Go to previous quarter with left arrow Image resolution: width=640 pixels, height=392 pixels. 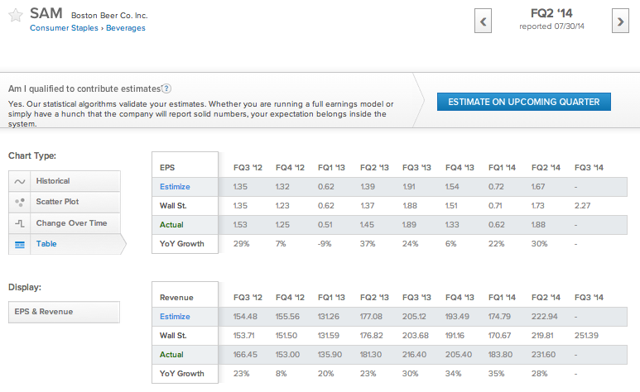pos(483,21)
